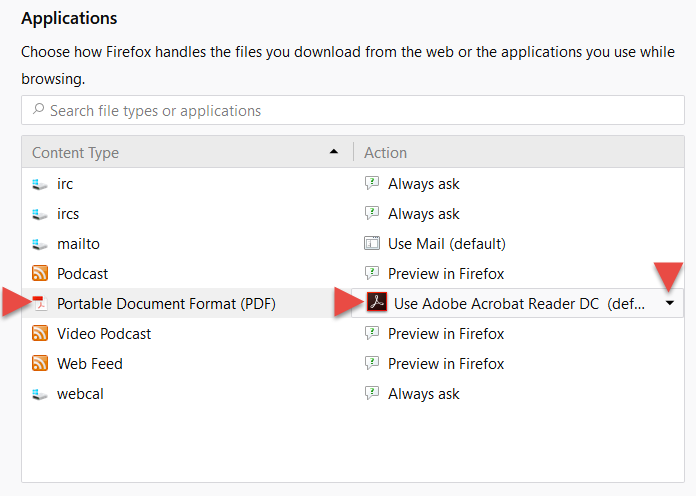Click the search magnifier icon
Viewport: 696px width, 496px height.
pyautogui.click(x=39, y=109)
